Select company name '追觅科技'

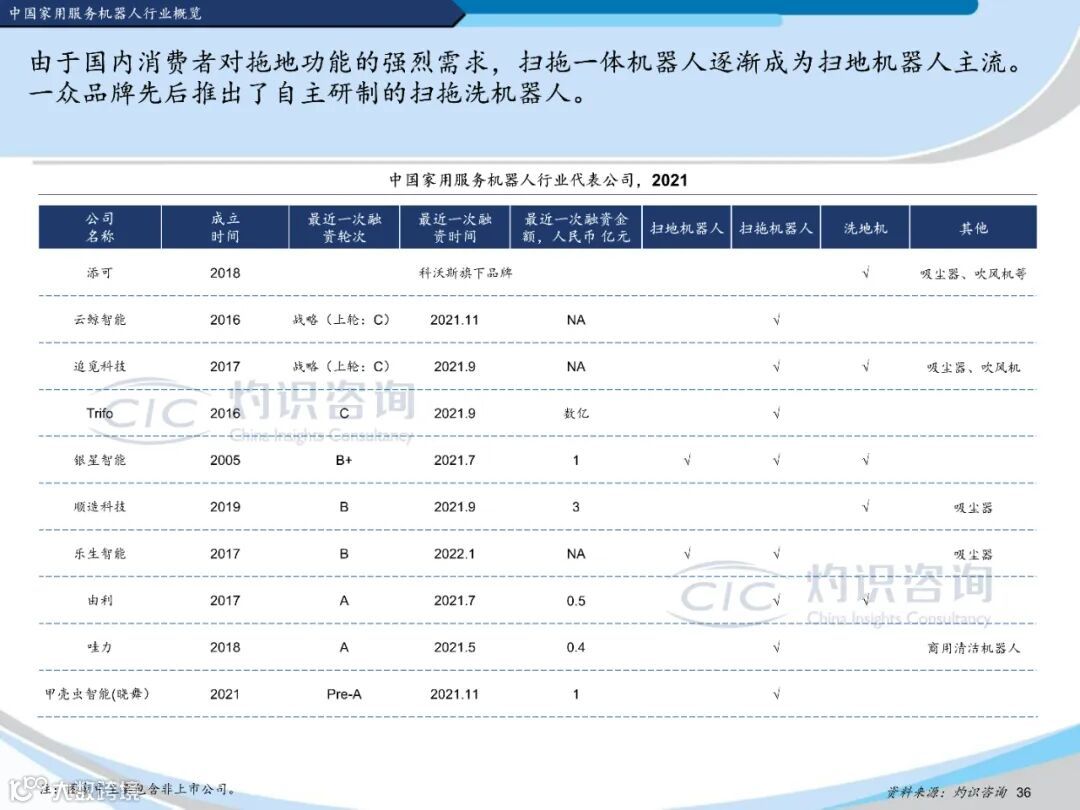(100, 366)
